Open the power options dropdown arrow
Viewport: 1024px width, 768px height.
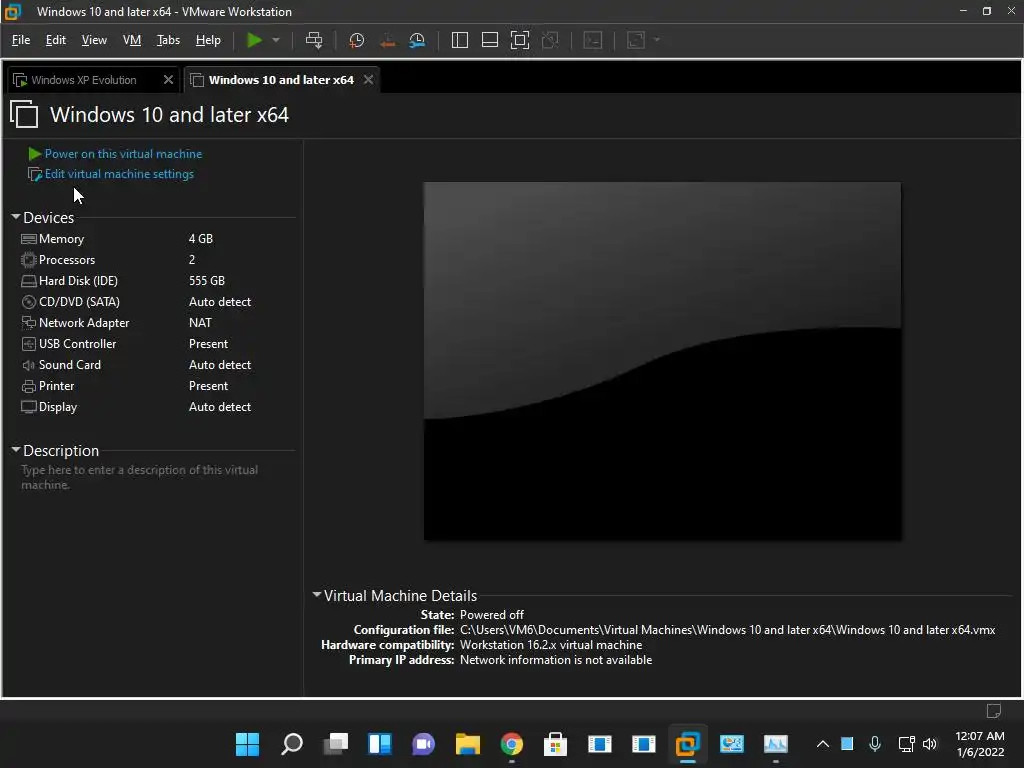(x=276, y=40)
